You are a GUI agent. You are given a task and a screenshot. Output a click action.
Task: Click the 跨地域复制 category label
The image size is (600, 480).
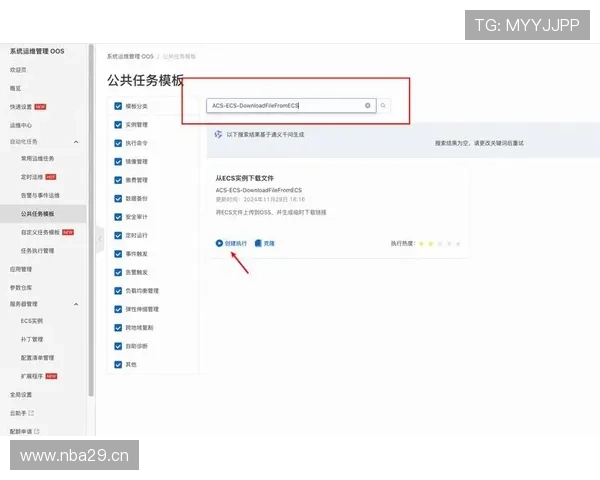(139, 328)
